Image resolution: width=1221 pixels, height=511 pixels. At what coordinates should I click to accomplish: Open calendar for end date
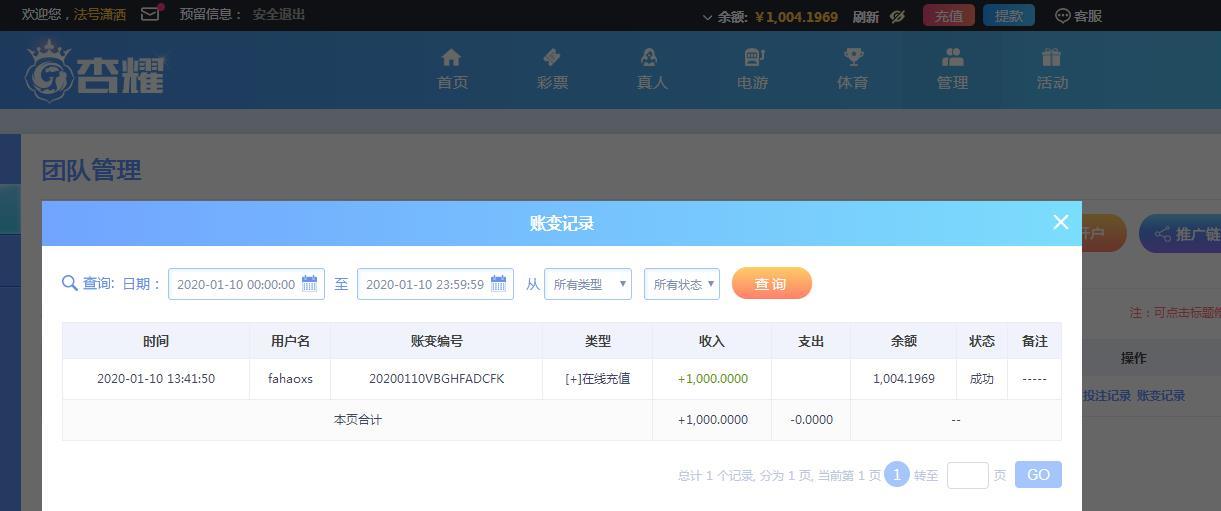click(498, 284)
